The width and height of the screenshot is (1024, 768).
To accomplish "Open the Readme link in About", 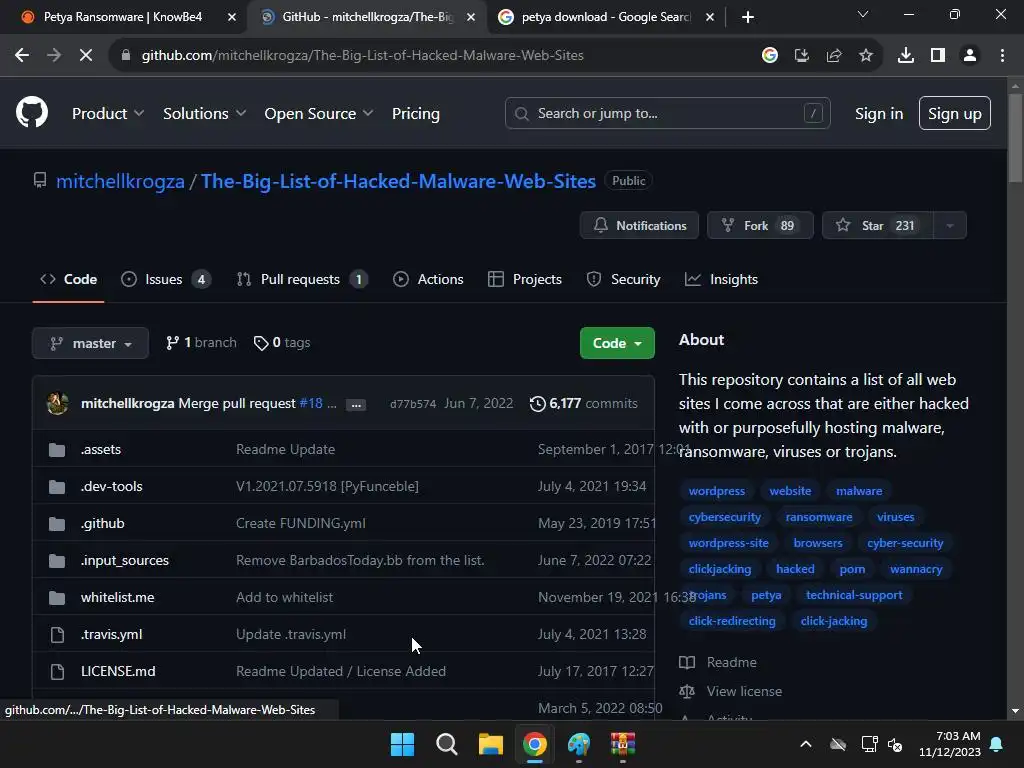I will [731, 662].
